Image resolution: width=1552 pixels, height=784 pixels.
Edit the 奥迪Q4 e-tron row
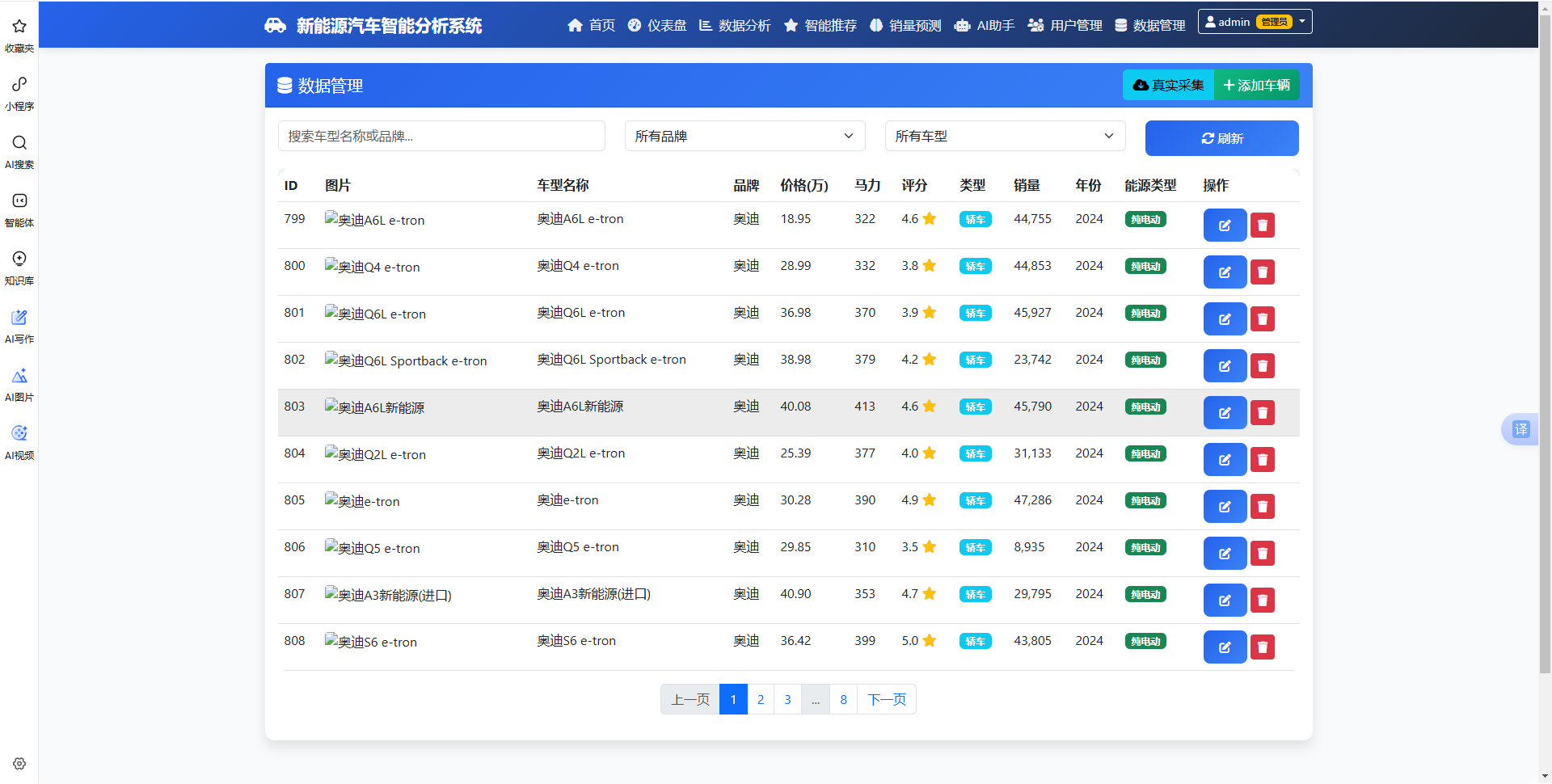(1225, 272)
